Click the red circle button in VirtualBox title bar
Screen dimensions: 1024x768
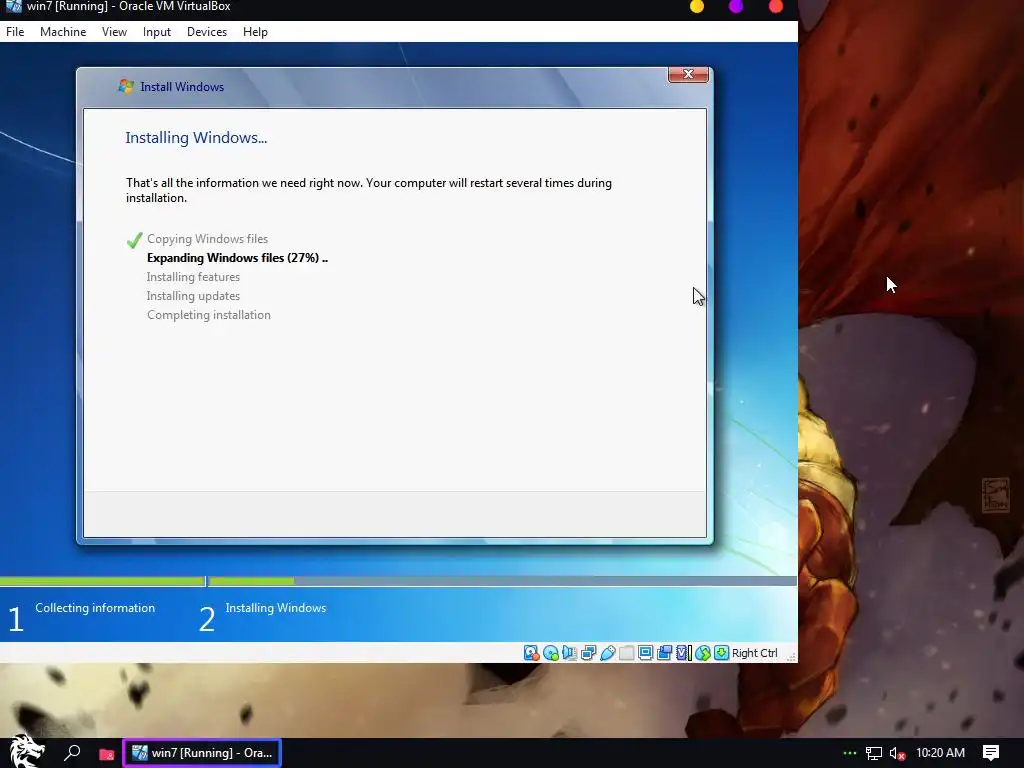[x=776, y=7]
